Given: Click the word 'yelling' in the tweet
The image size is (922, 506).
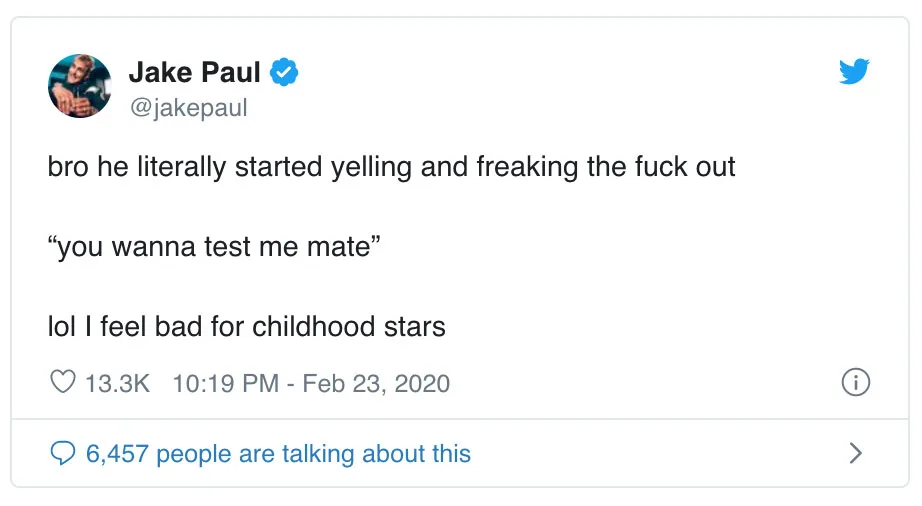Looking at the screenshot, I should [x=372, y=166].
